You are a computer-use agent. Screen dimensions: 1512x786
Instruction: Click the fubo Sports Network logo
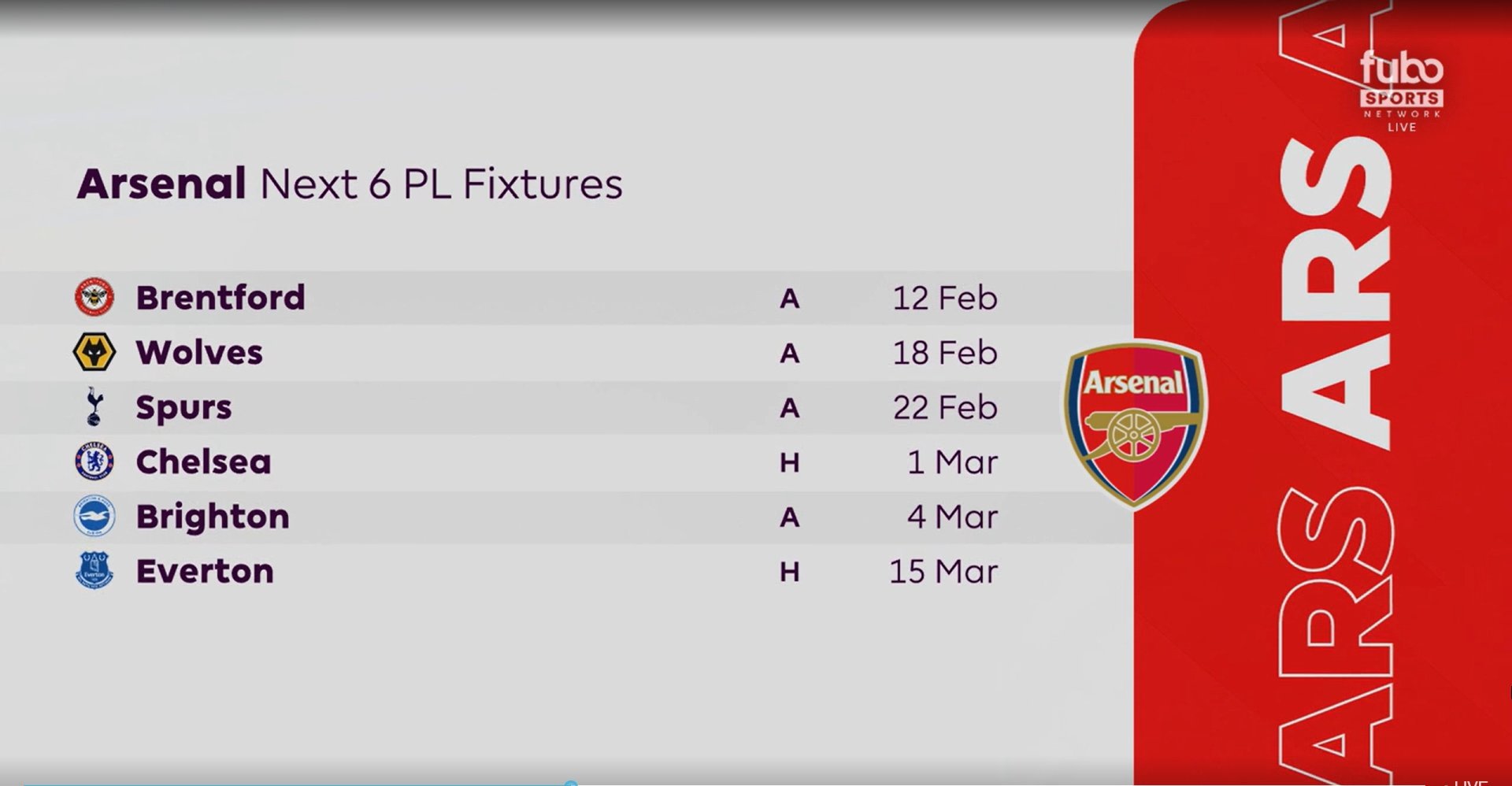1402,87
